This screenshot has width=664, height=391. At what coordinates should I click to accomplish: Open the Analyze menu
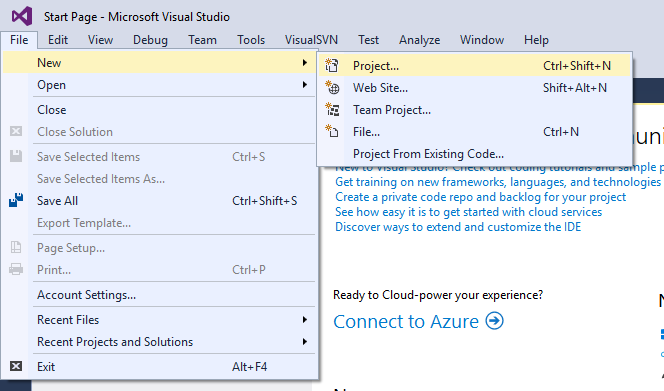pos(419,40)
